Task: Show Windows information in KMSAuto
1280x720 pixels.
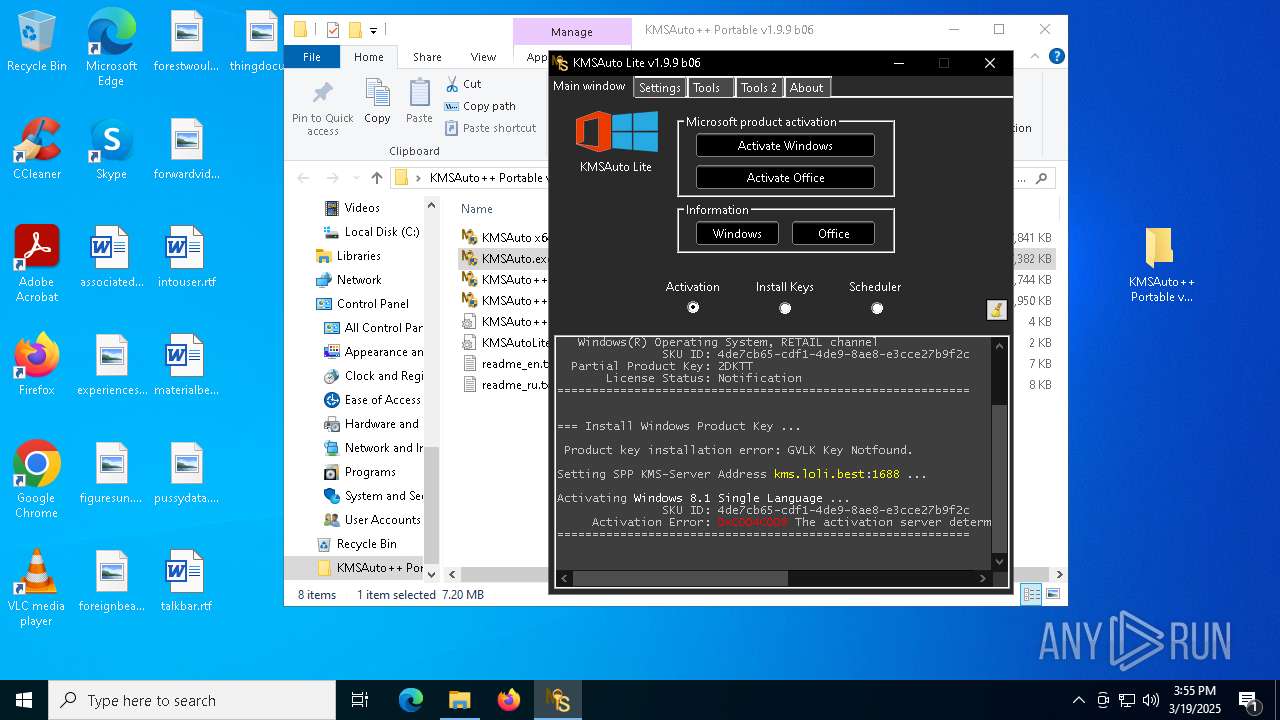Action: 737,233
